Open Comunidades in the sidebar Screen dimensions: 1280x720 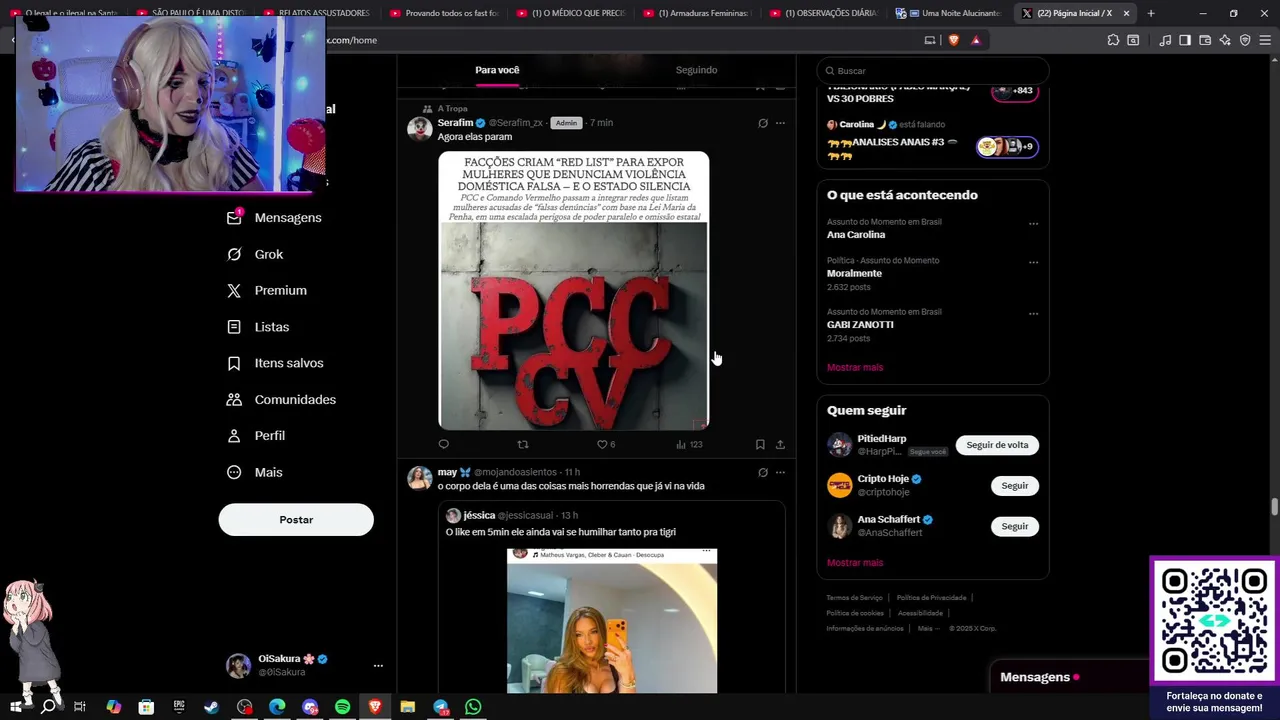[281, 399]
